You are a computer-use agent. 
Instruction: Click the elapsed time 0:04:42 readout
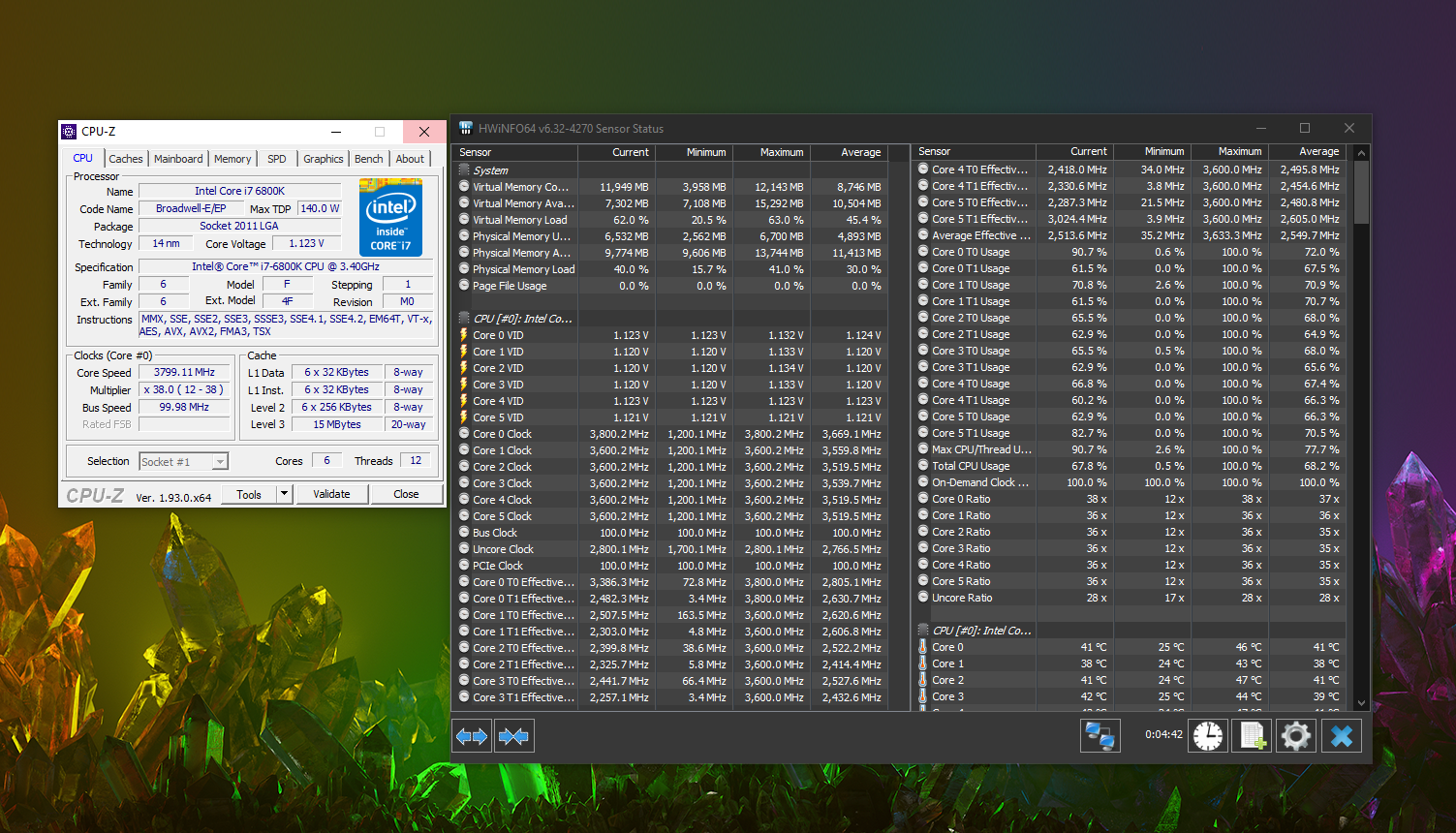(x=1163, y=735)
